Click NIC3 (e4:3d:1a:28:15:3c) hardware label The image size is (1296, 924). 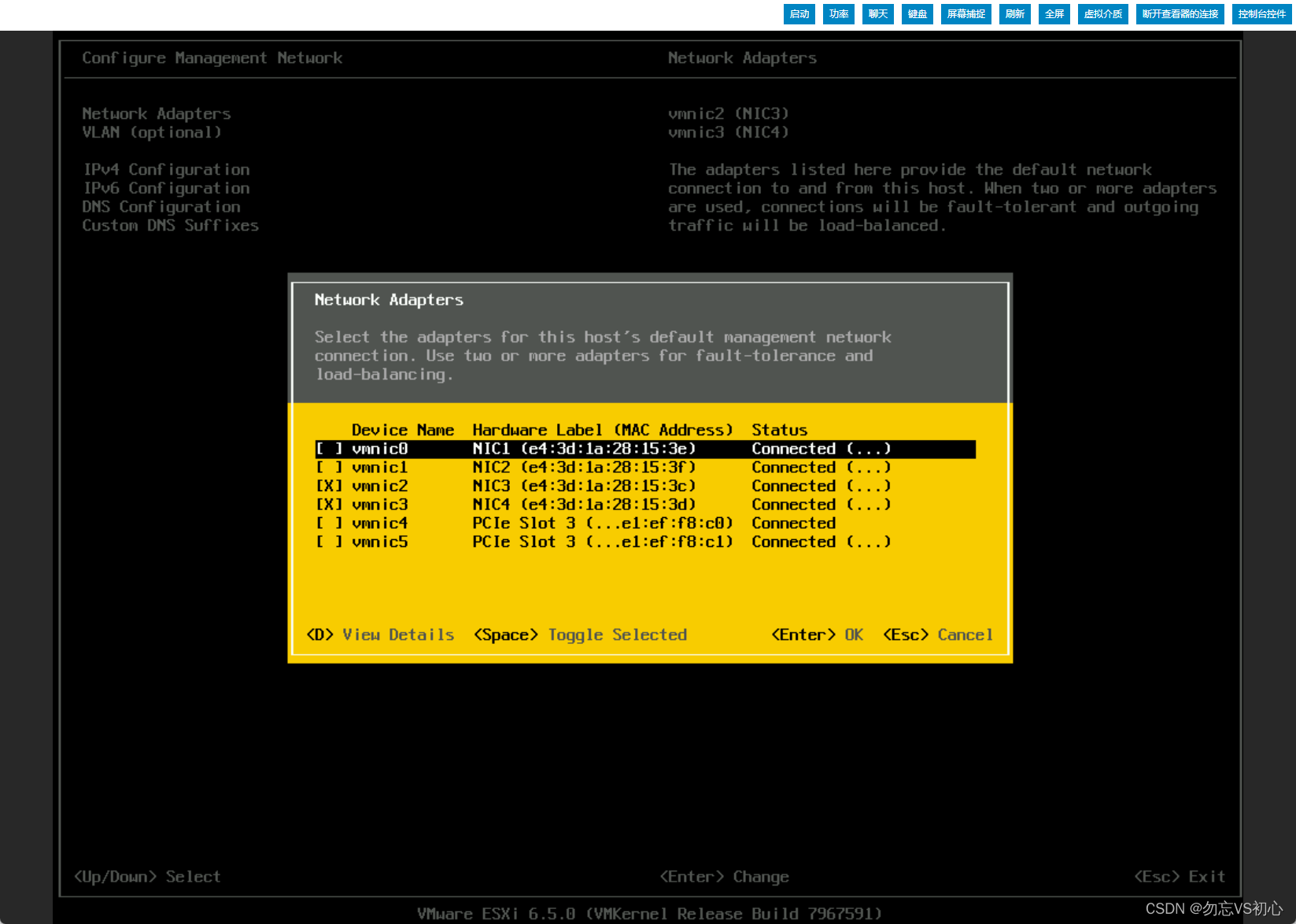(x=584, y=486)
